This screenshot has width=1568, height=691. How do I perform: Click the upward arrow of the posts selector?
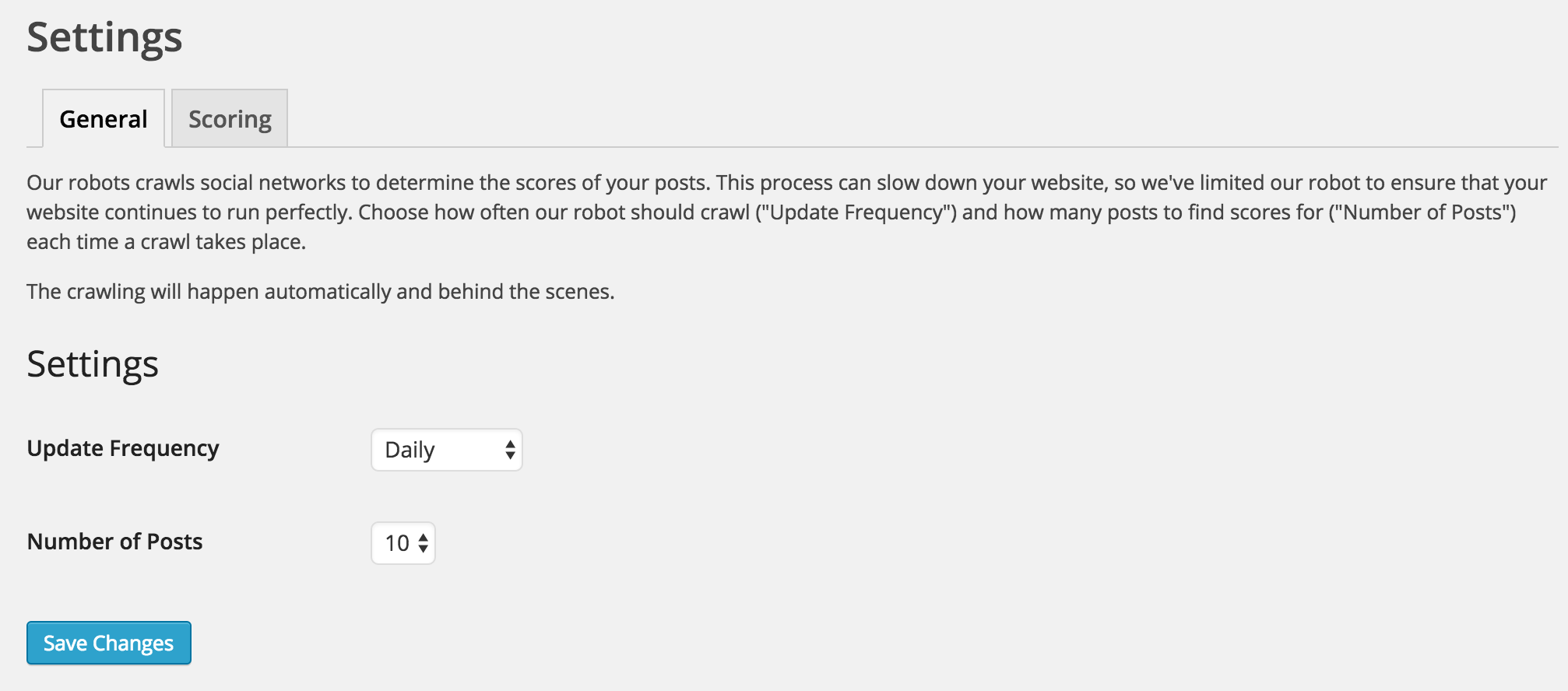pos(423,538)
